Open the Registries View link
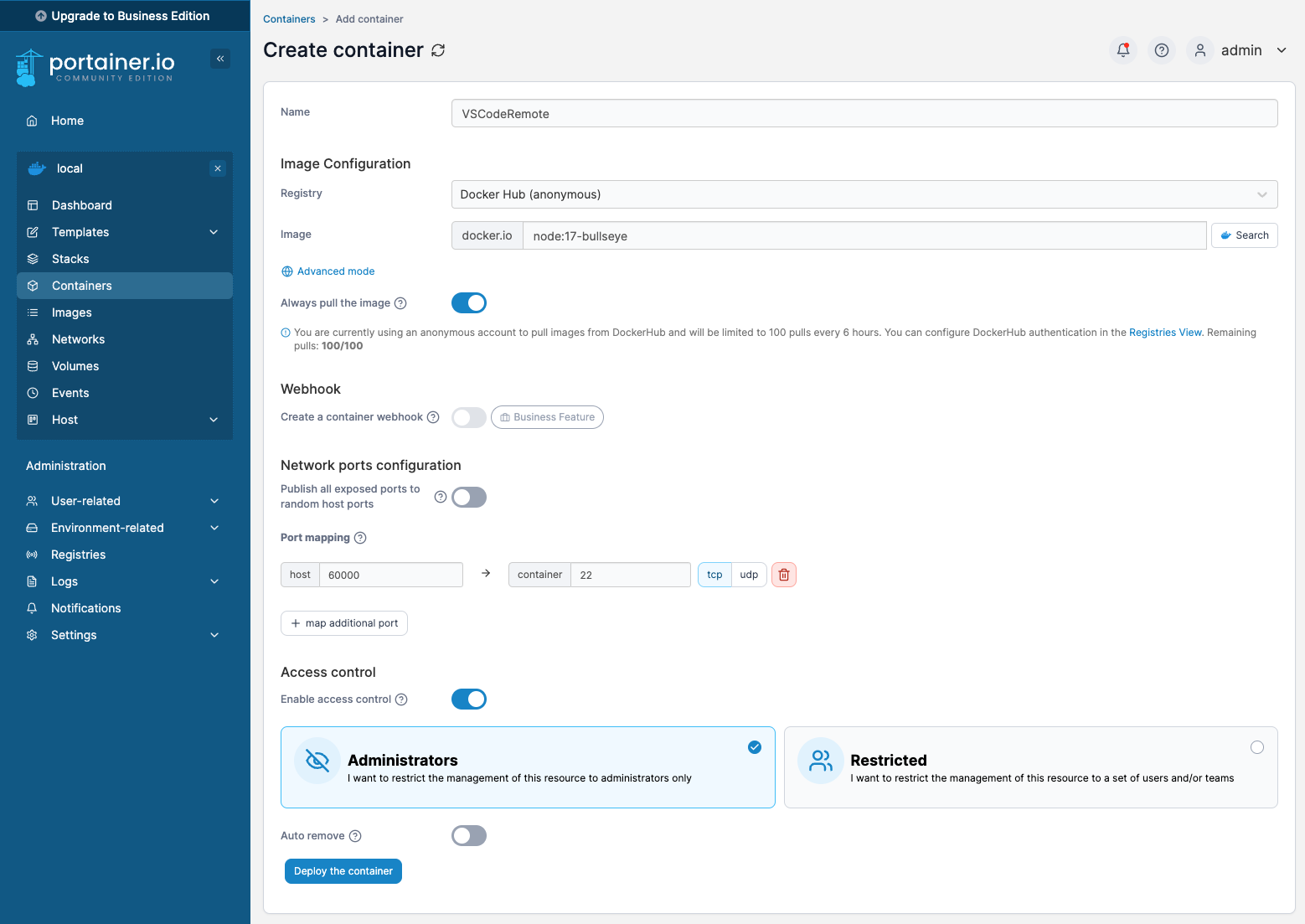This screenshot has height=924, width=1305. pyautogui.click(x=1165, y=332)
